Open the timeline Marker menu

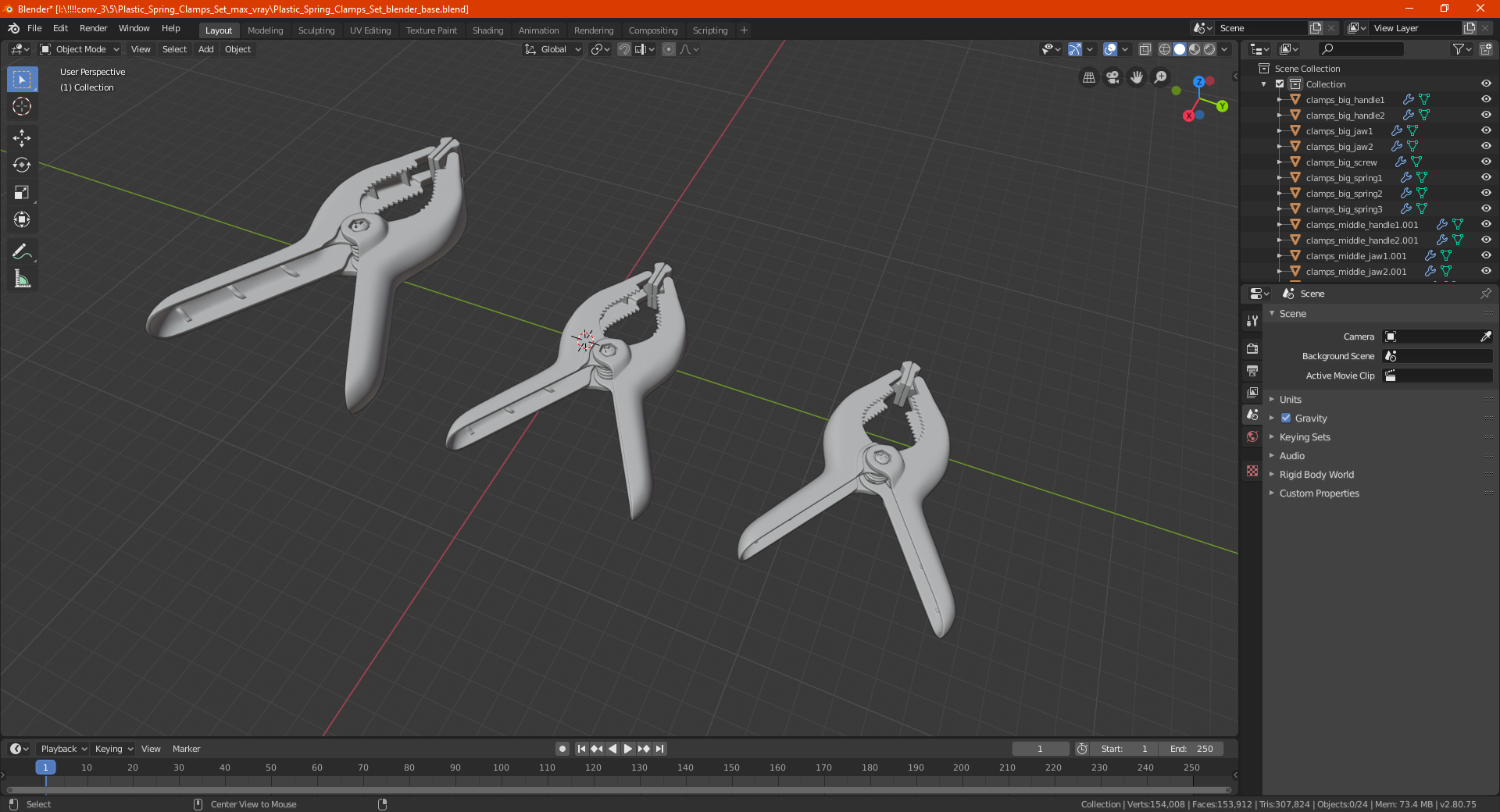tap(186, 749)
